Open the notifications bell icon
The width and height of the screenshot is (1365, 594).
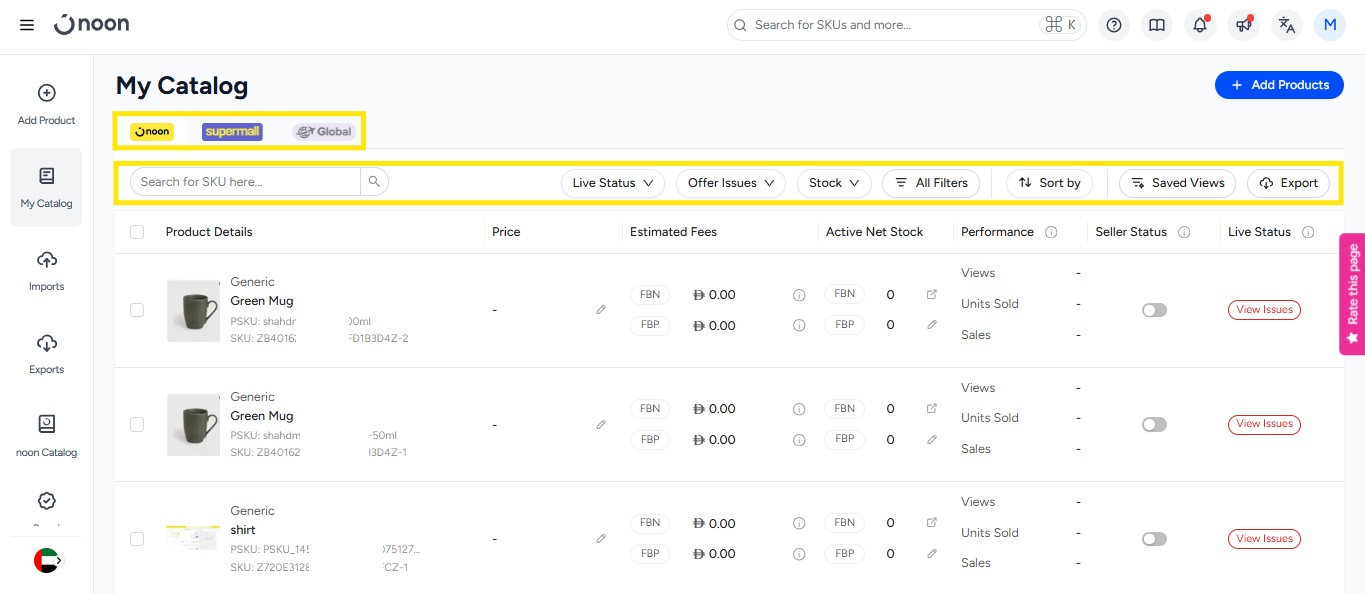click(1200, 25)
